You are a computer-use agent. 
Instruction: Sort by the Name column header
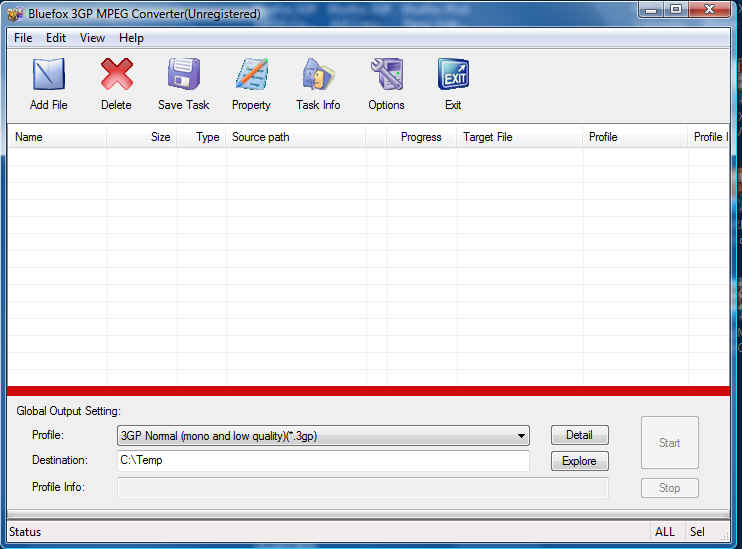pyautogui.click(x=57, y=137)
